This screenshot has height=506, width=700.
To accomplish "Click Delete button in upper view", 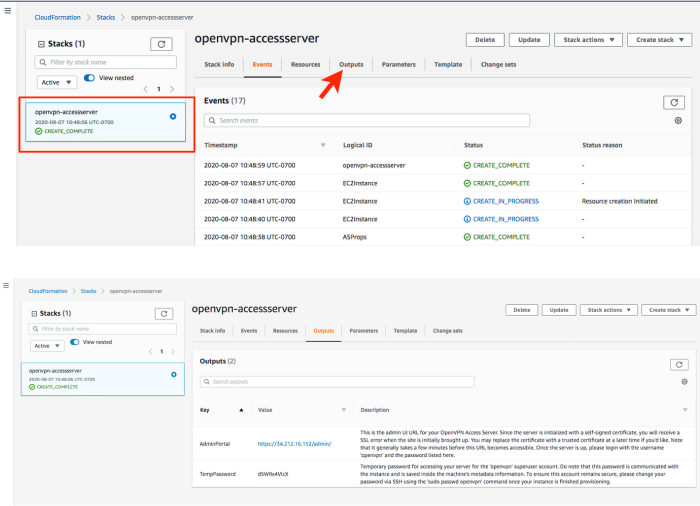I will pyautogui.click(x=485, y=40).
